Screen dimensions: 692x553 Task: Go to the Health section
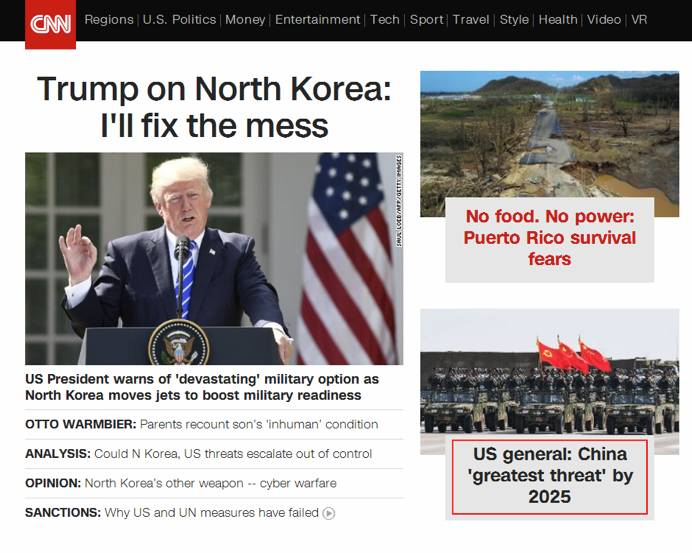pyautogui.click(x=558, y=20)
